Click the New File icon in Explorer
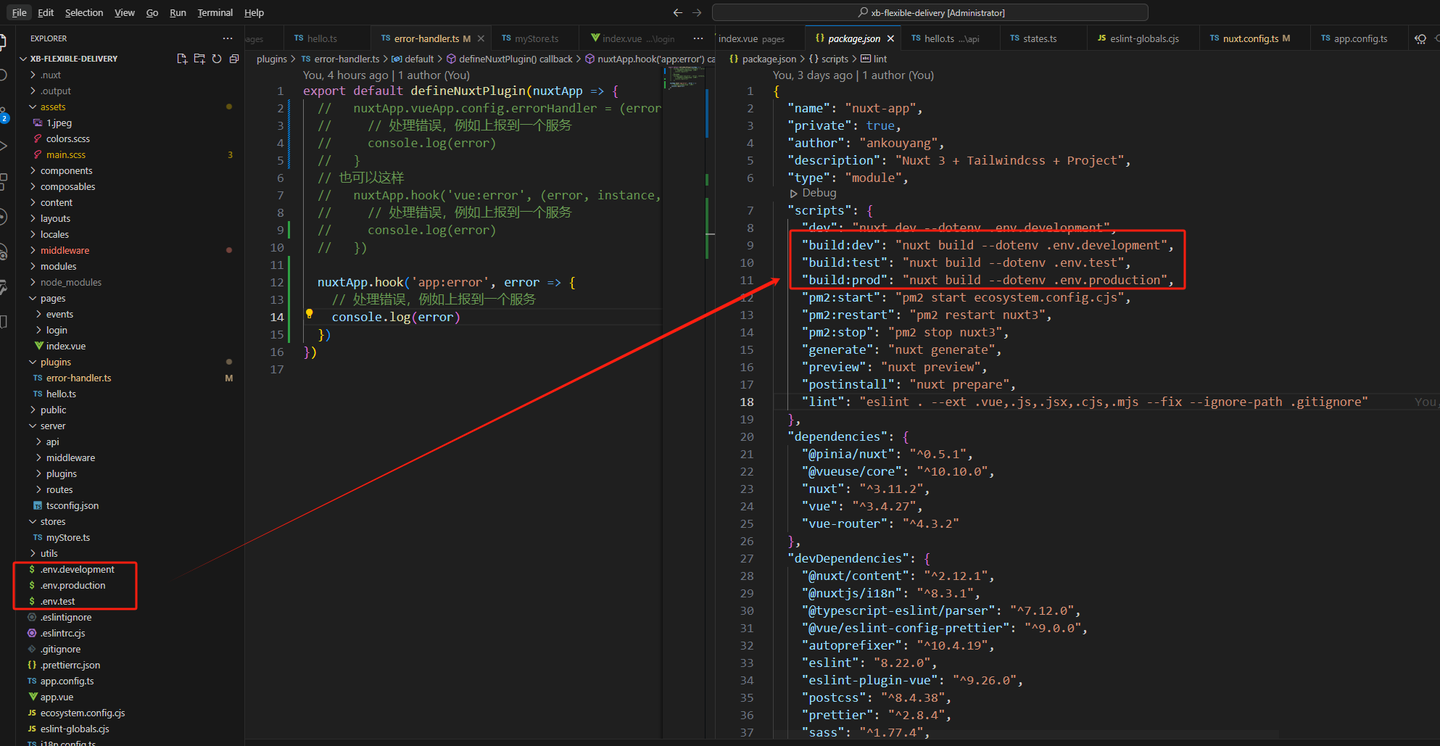The height and width of the screenshot is (746, 1440). (182, 59)
